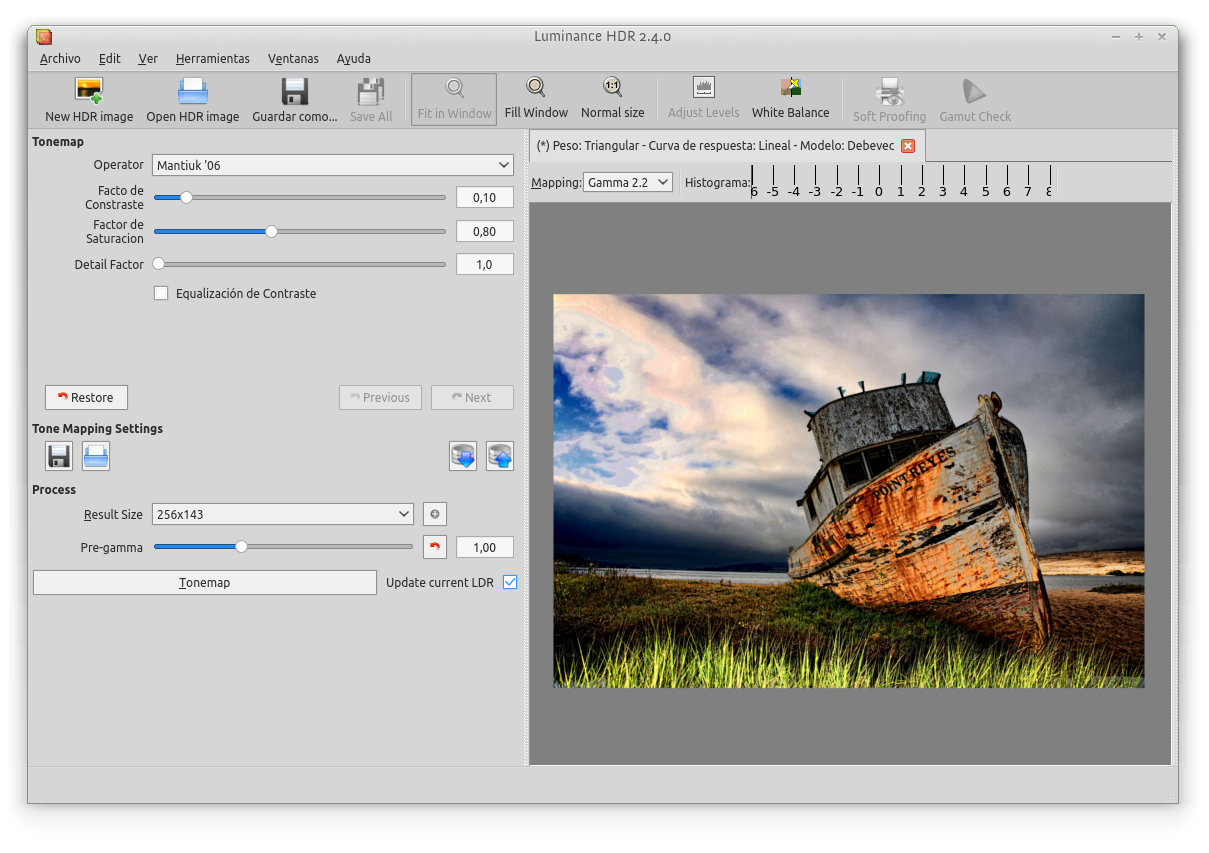Screen dimensions: 1209x853
Task: Load tone mapping settings from file
Action: coord(94,456)
